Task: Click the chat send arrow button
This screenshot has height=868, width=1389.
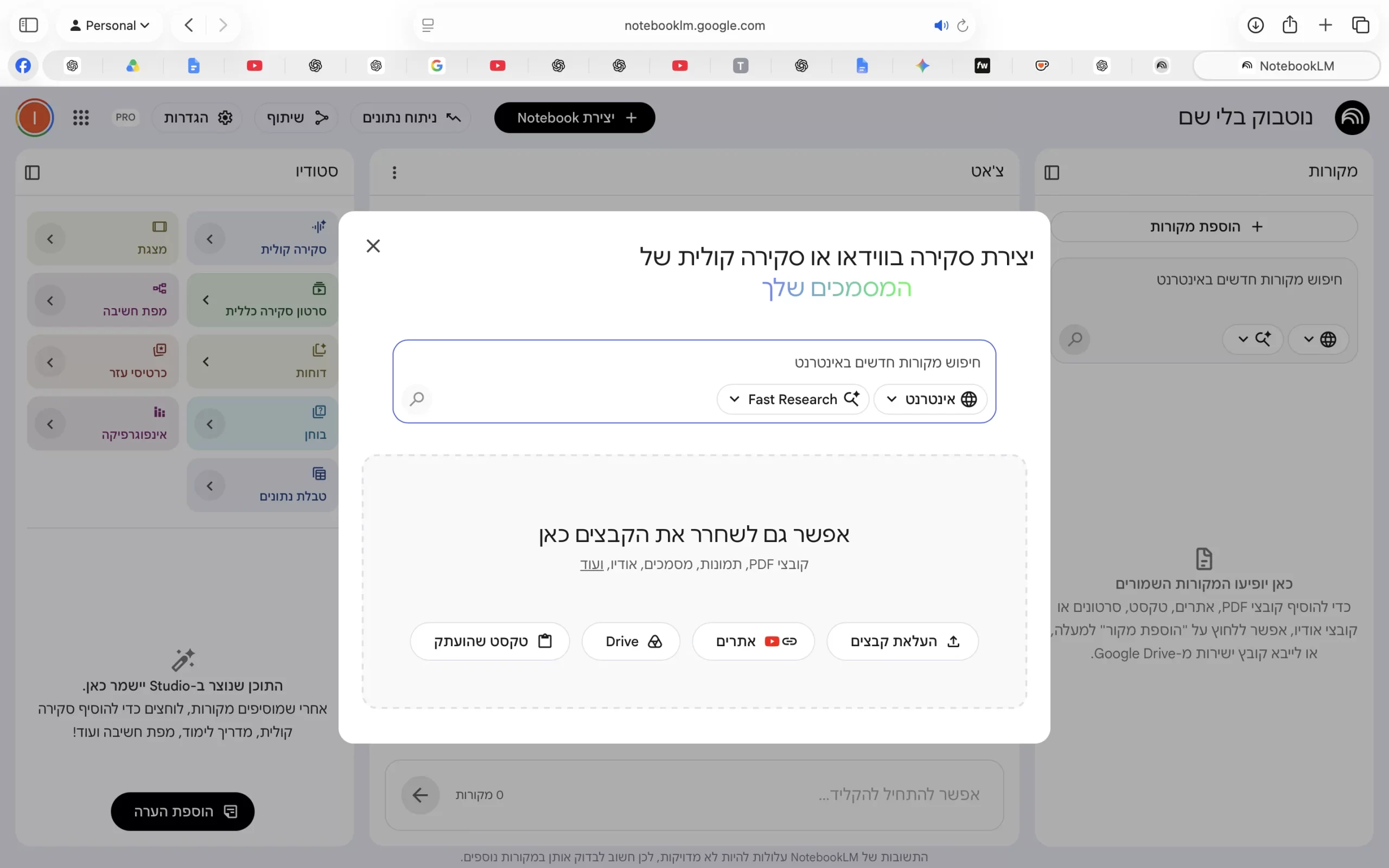Action: (x=420, y=795)
